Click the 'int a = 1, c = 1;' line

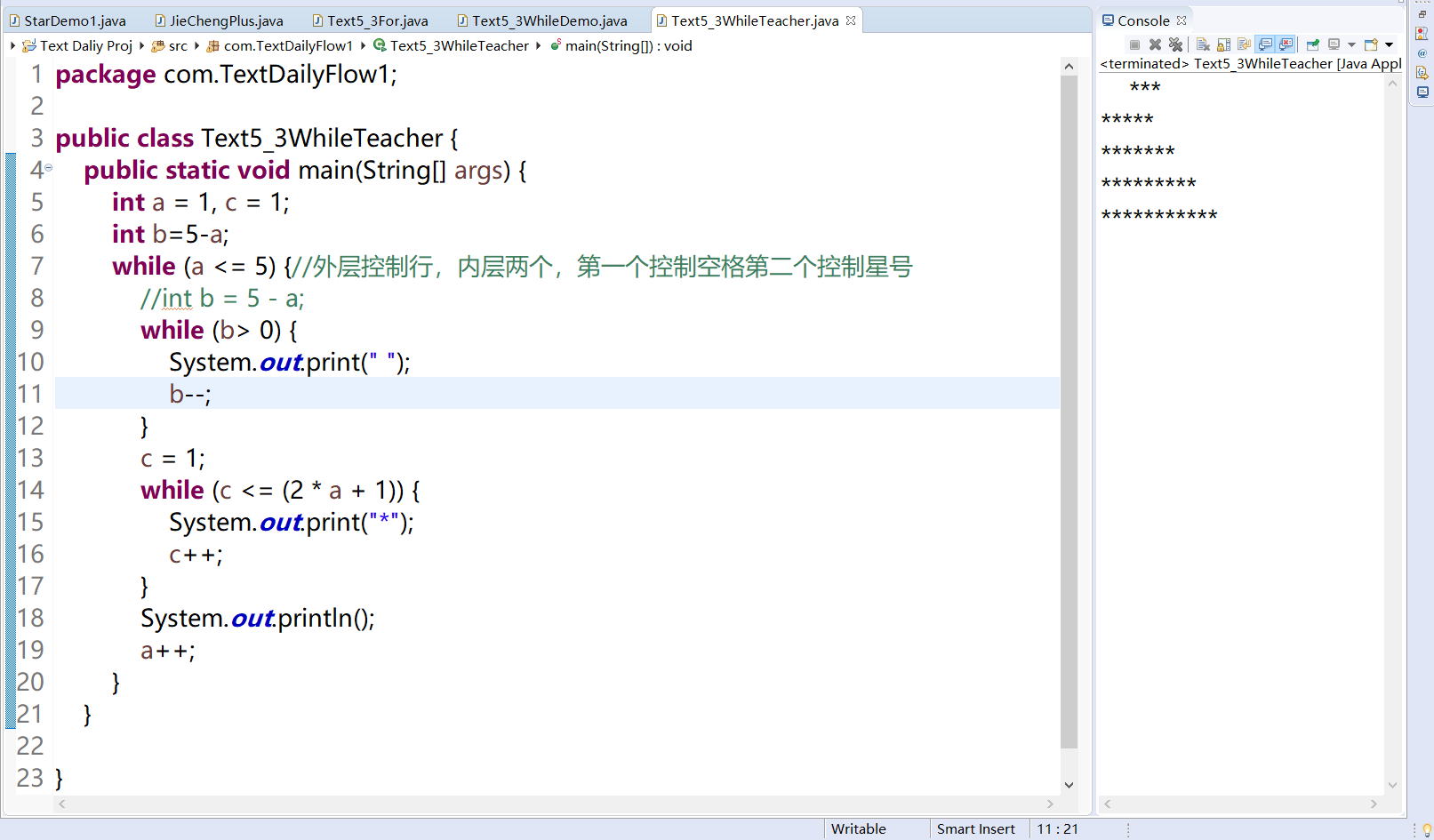(201, 203)
